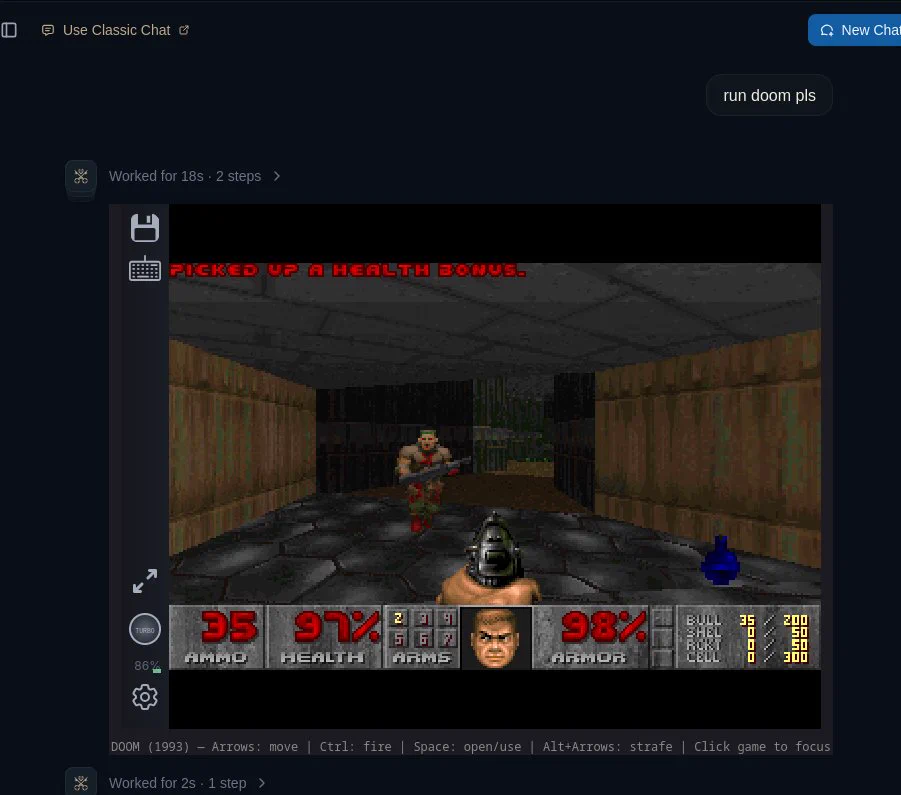This screenshot has width=901, height=795.
Task: Click the BULL ammo row 35 / 200
Action: pyautogui.click(x=747, y=620)
